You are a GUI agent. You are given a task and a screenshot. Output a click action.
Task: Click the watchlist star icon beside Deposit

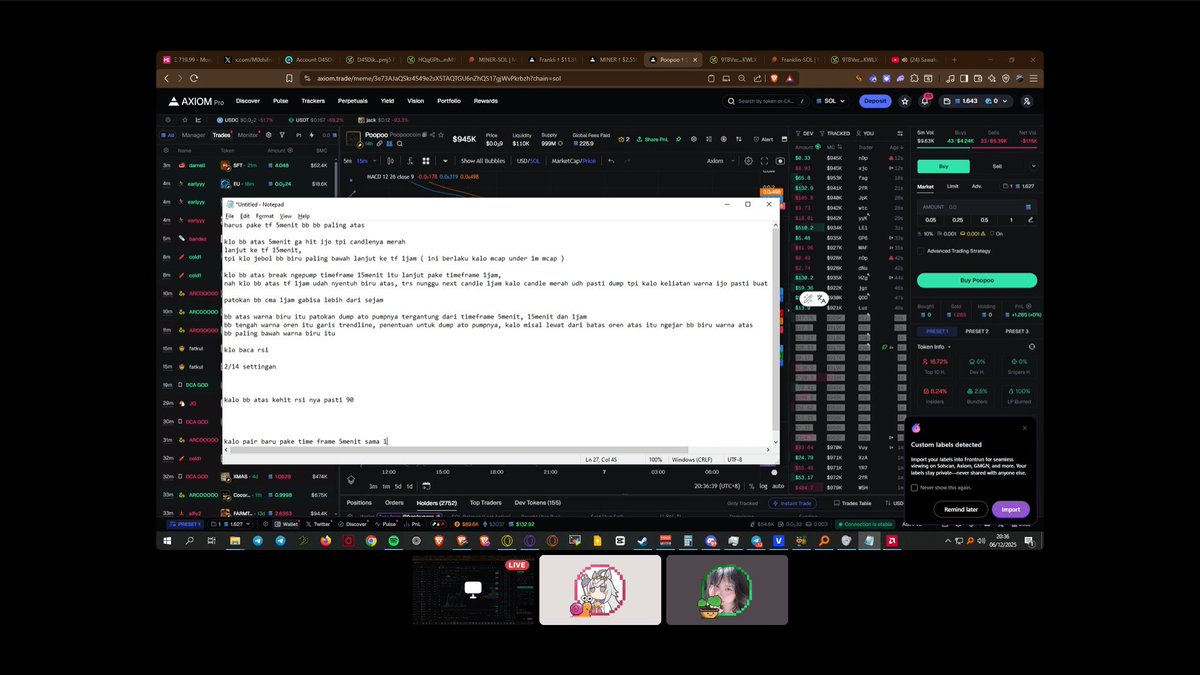click(x=904, y=101)
